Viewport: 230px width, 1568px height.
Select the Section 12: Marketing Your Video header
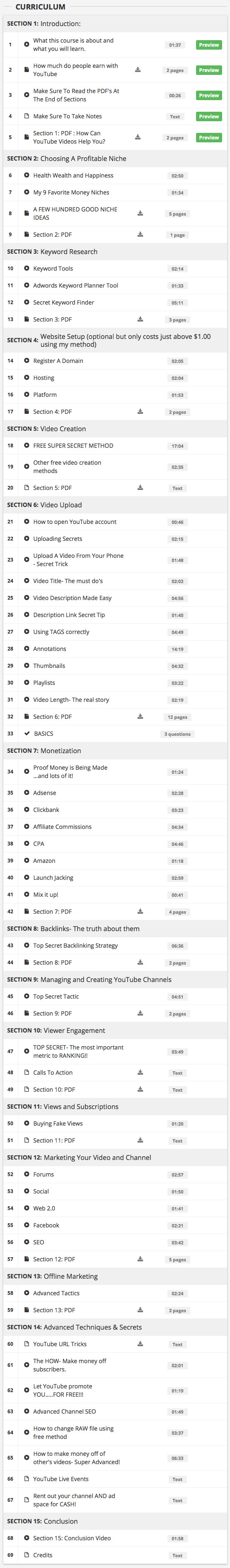point(115,1158)
